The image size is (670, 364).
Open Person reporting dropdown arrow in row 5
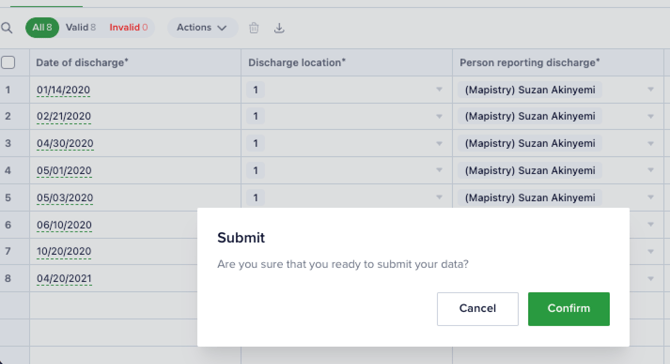tap(650, 197)
